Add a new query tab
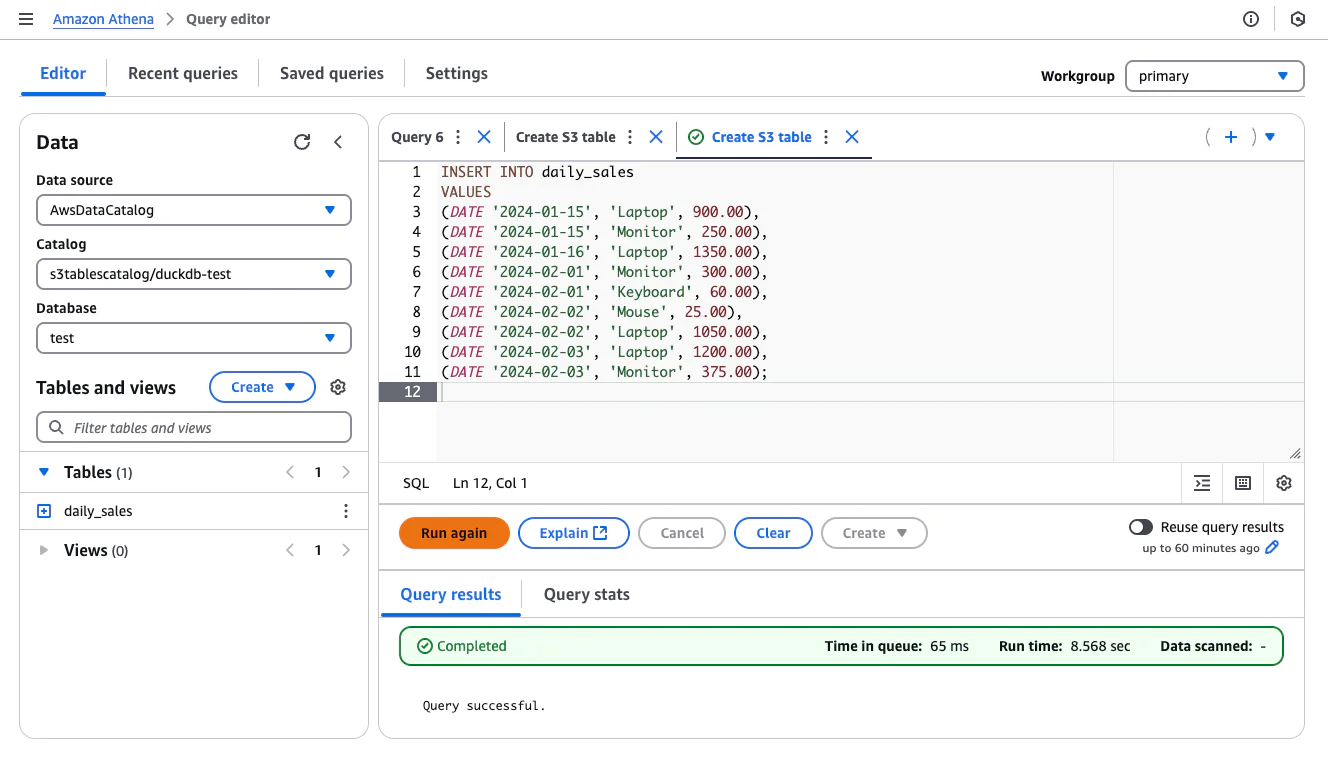 pos(1231,137)
